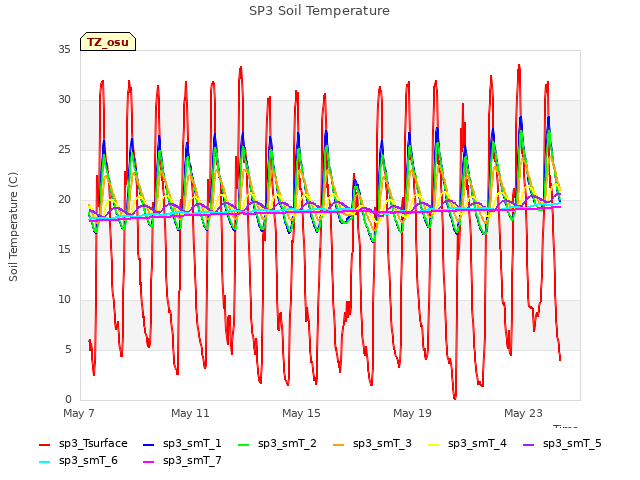Click the cyan sp3_smT_6 legend swatch

(x=44, y=462)
